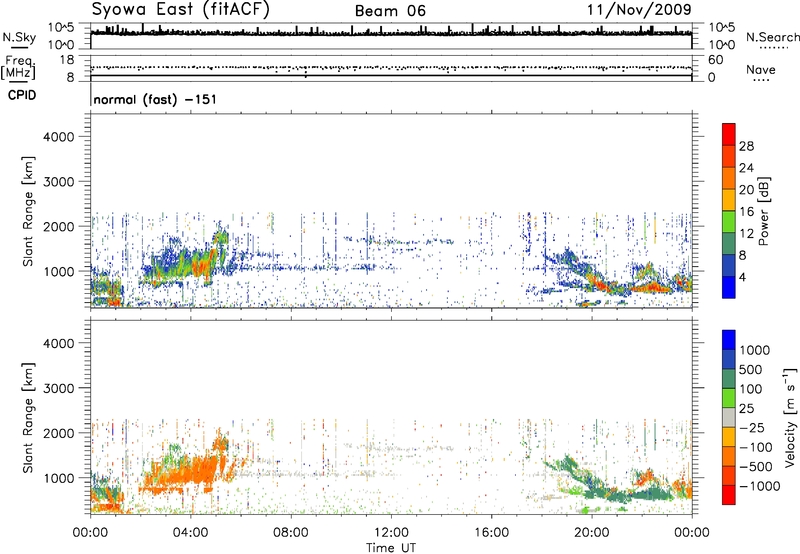Image resolution: width=800 pixels, height=554 pixels.
Task: Click the "12:00" time tick label
Action: [x=391, y=533]
